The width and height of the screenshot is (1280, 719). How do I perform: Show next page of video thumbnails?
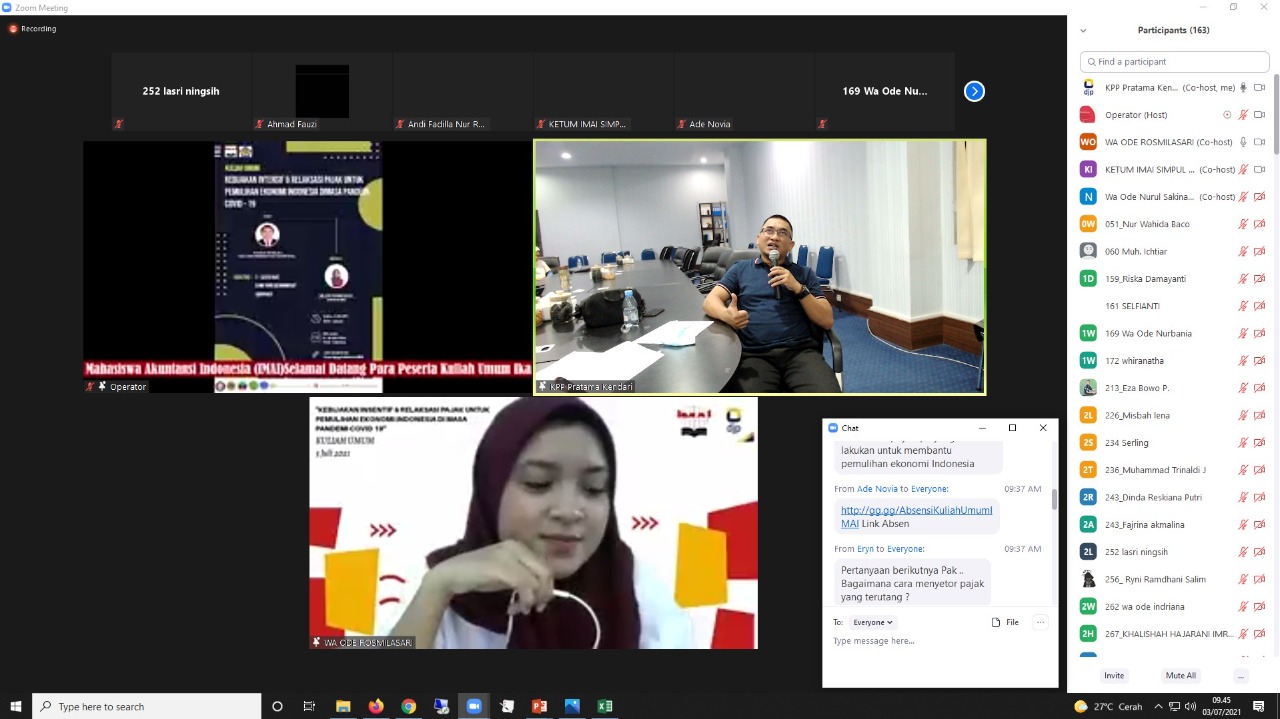click(x=974, y=92)
